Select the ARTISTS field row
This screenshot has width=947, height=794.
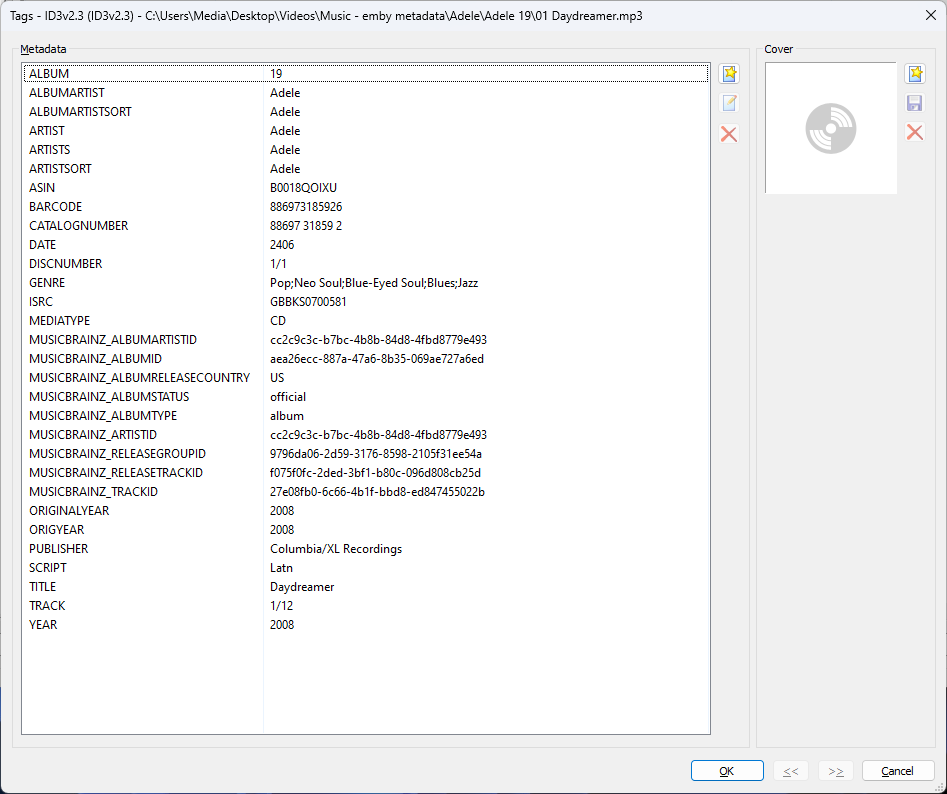[366, 150]
